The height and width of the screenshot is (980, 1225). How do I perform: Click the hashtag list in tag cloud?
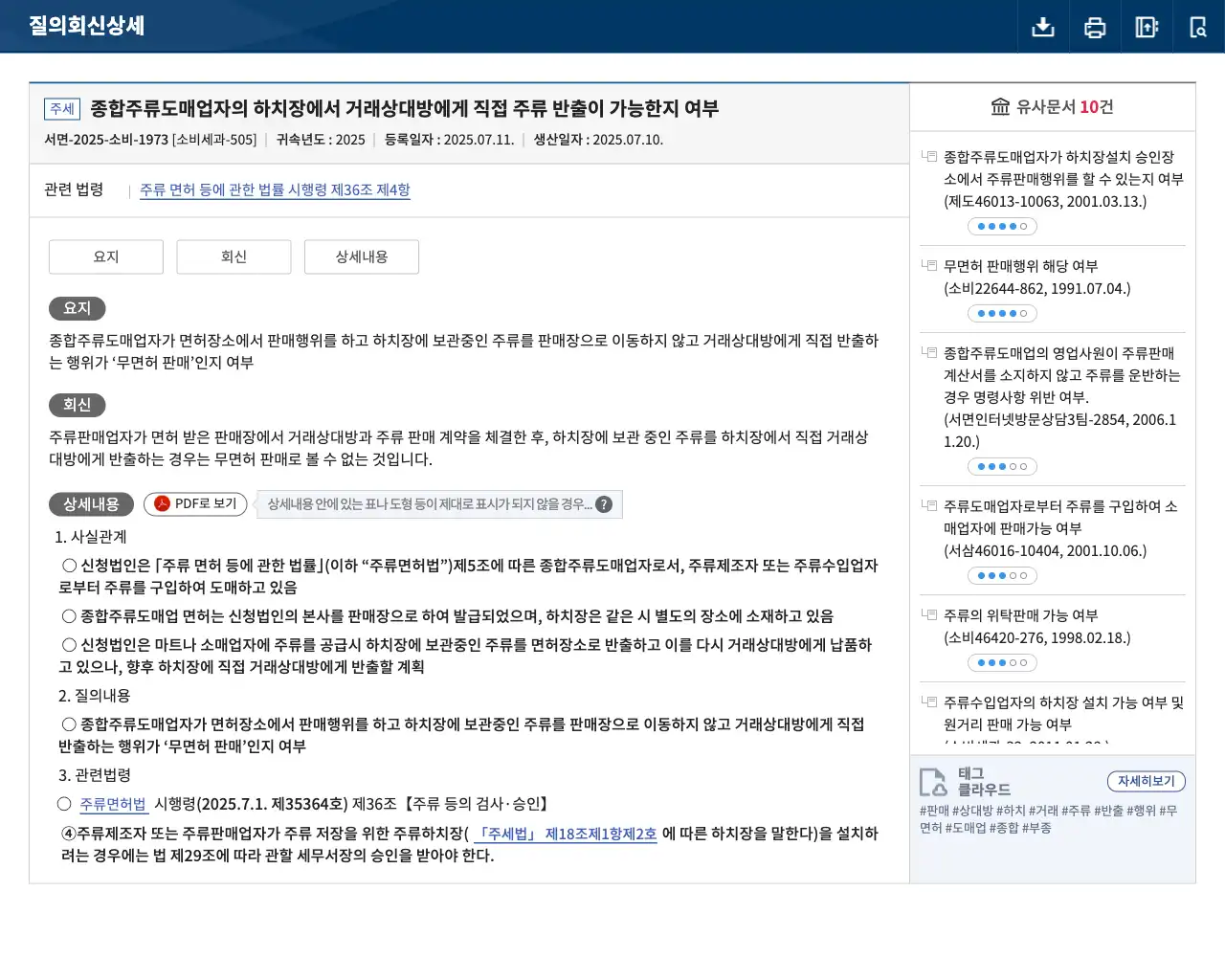pyautogui.click(x=1049, y=819)
